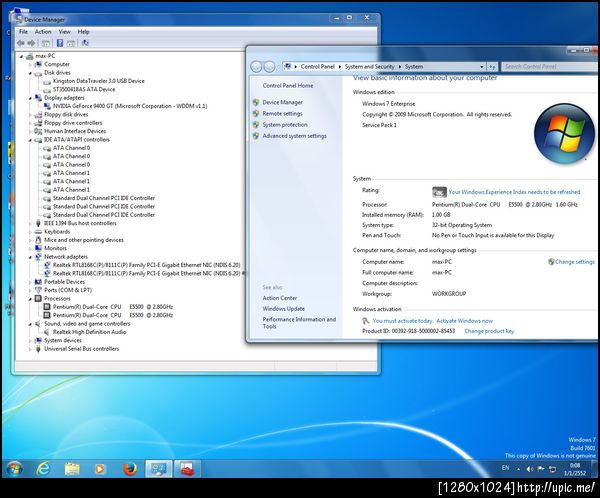Open Remote settings from left pane

tap(282, 113)
